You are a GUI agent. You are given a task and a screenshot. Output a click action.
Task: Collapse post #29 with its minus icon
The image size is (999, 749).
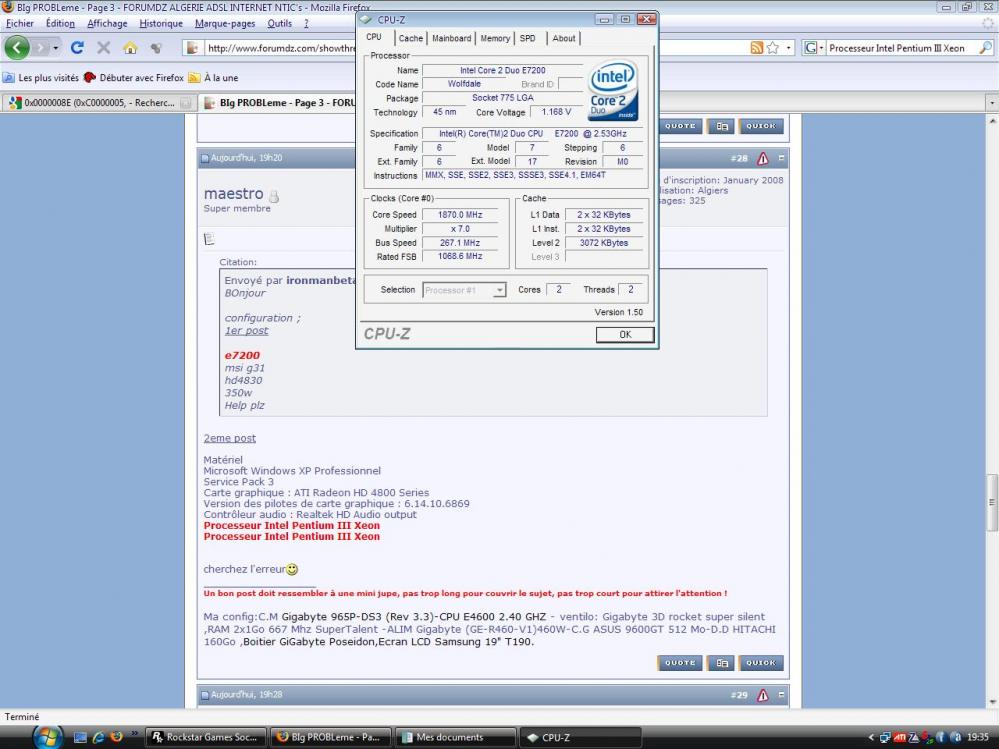(781, 694)
